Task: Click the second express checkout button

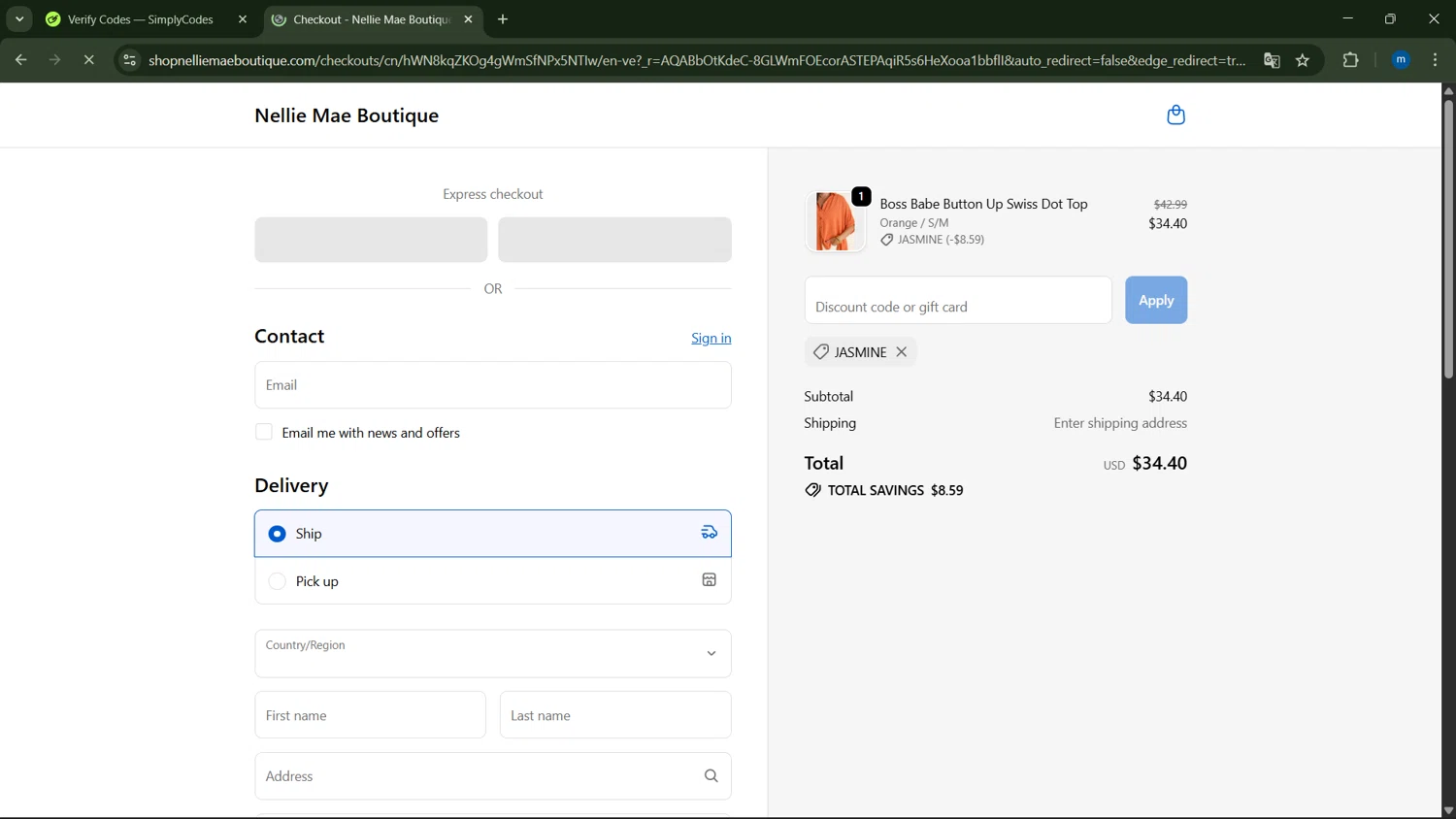Action: click(614, 240)
